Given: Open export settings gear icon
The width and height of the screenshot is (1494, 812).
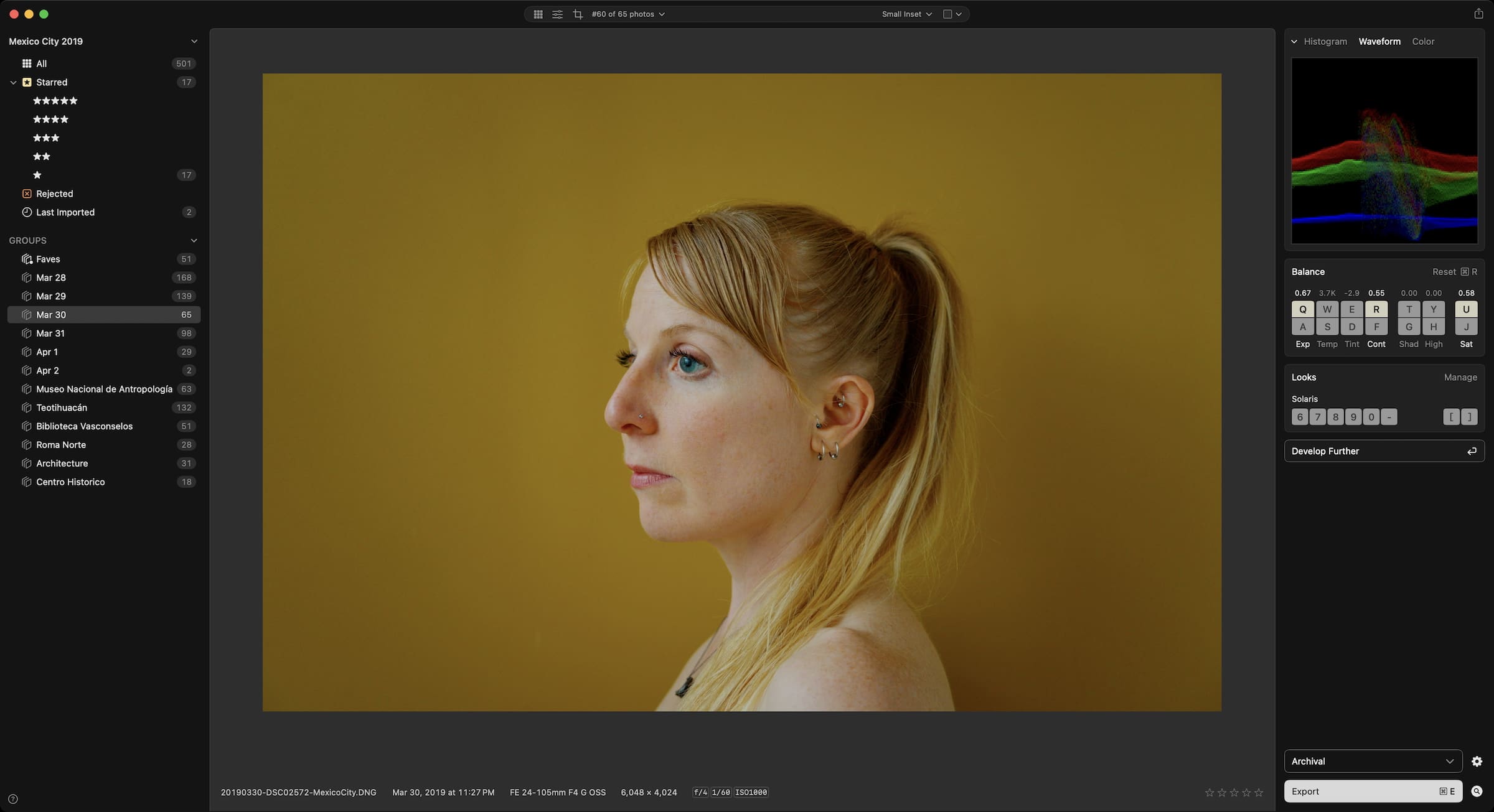Looking at the screenshot, I should (x=1477, y=761).
